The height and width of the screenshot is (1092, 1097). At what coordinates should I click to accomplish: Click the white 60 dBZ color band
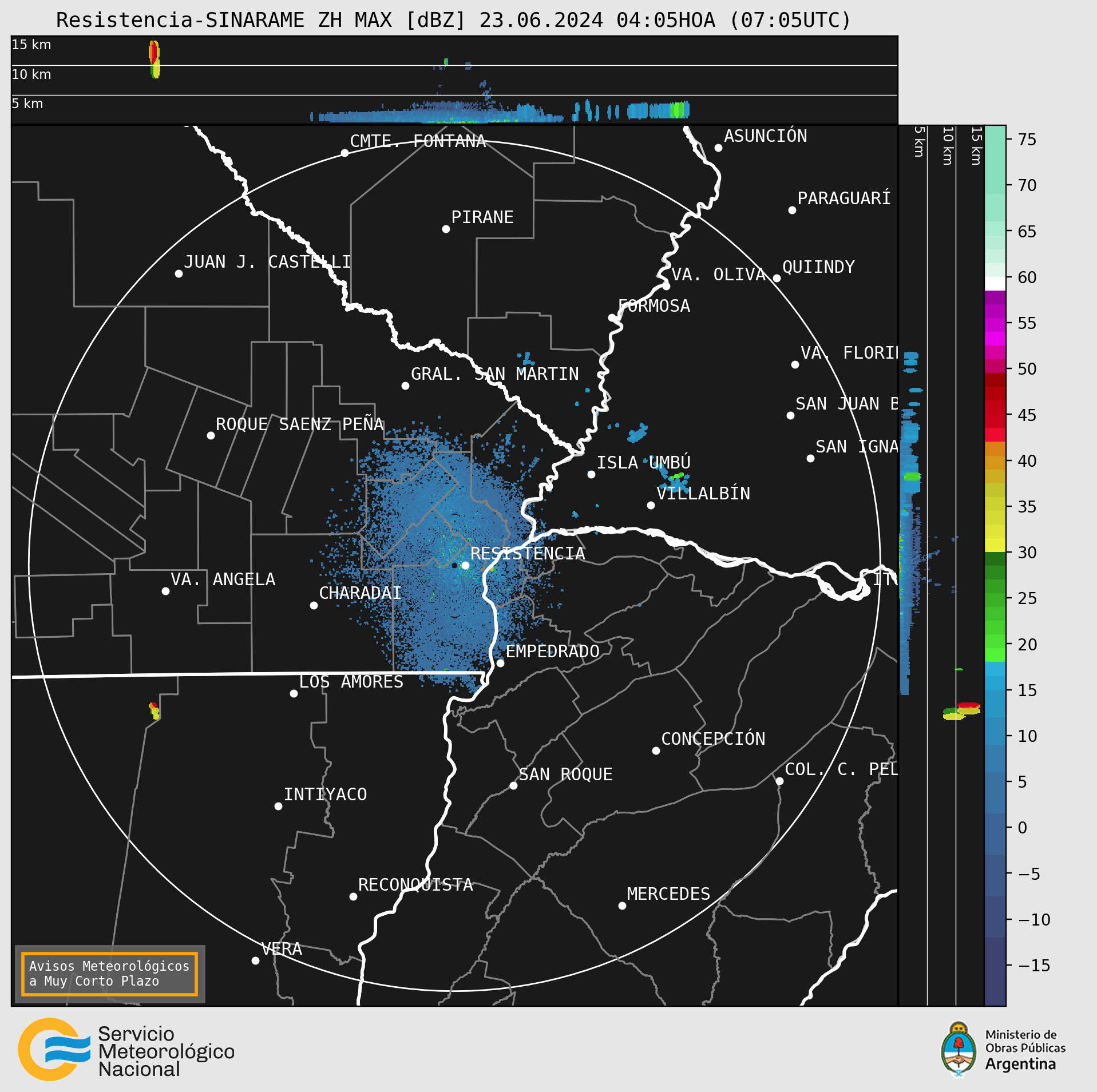(x=995, y=284)
